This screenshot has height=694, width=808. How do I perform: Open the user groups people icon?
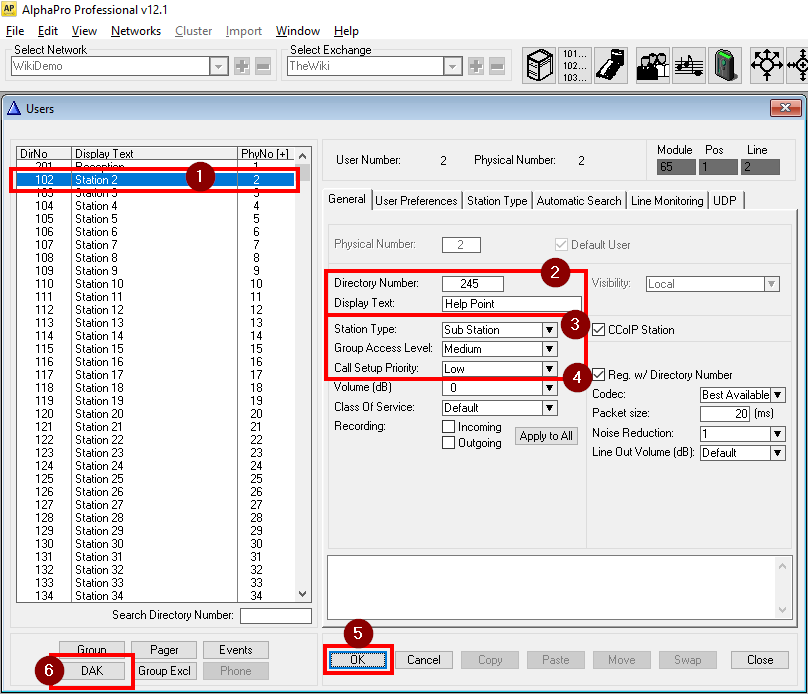[653, 65]
